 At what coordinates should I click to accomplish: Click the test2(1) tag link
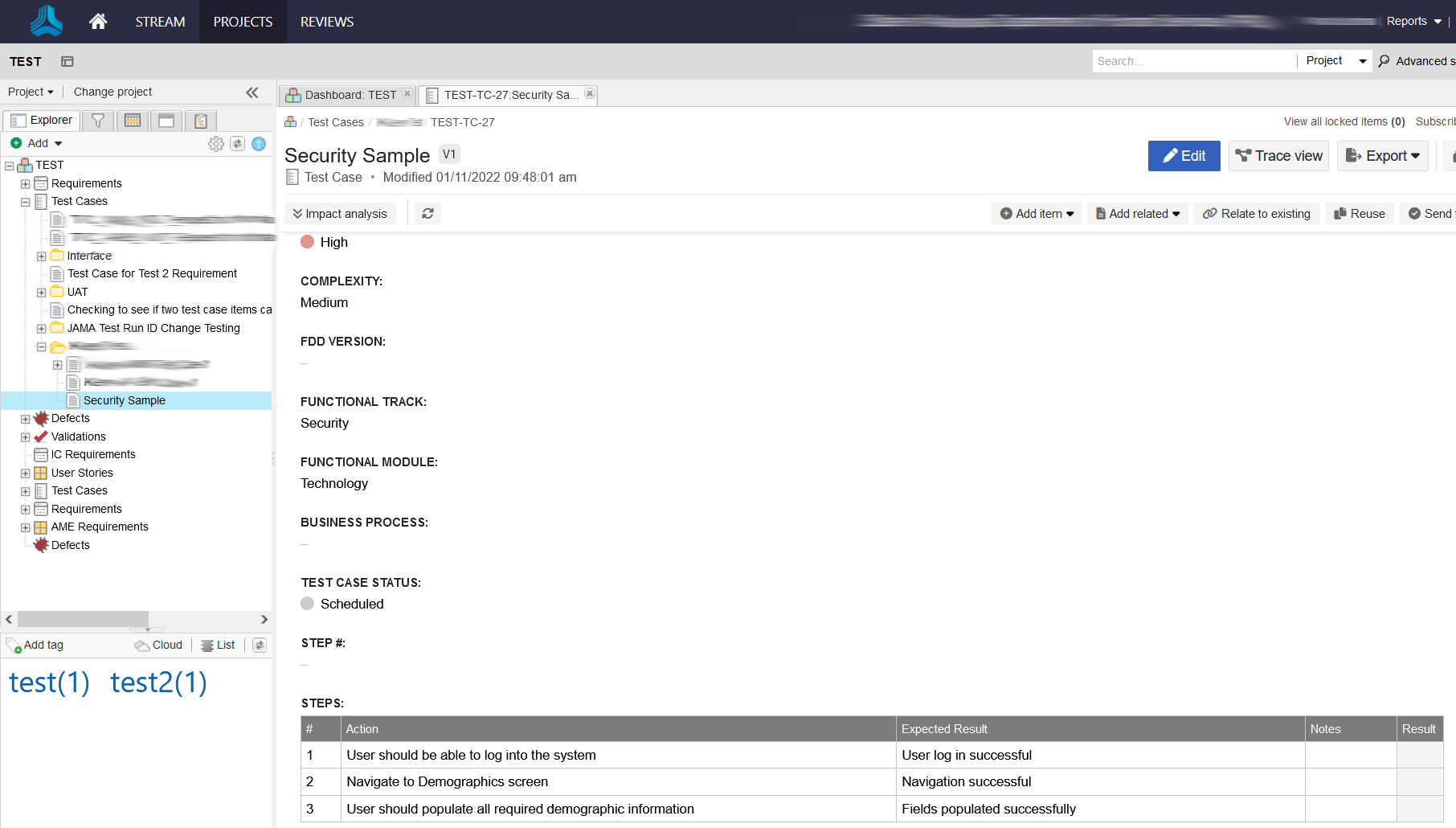tap(158, 682)
